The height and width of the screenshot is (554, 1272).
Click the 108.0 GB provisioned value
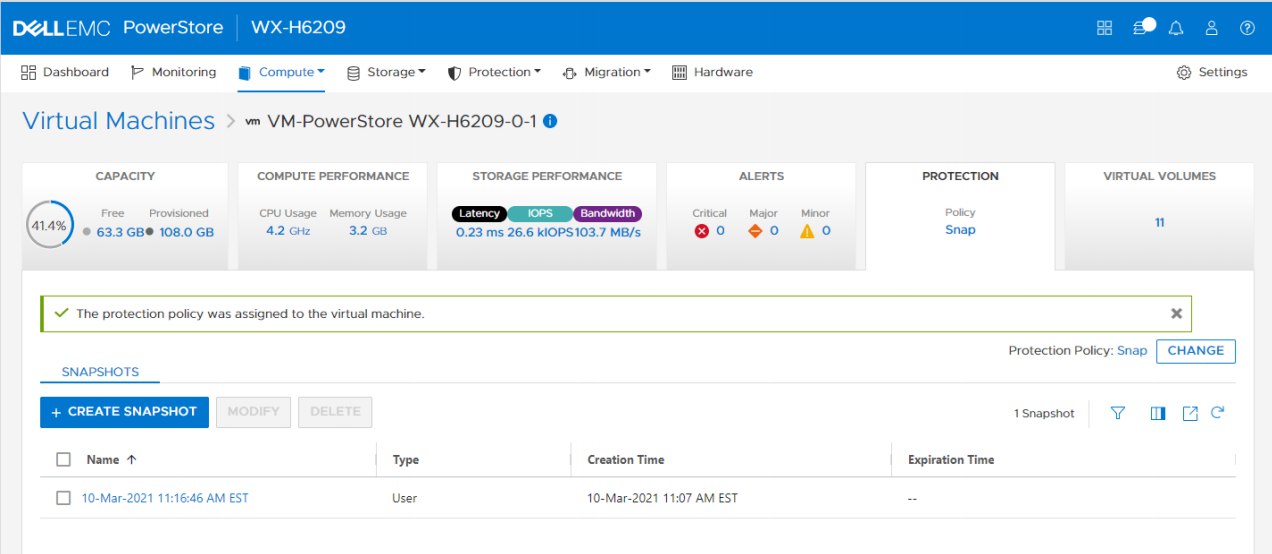pyautogui.click(x=186, y=232)
